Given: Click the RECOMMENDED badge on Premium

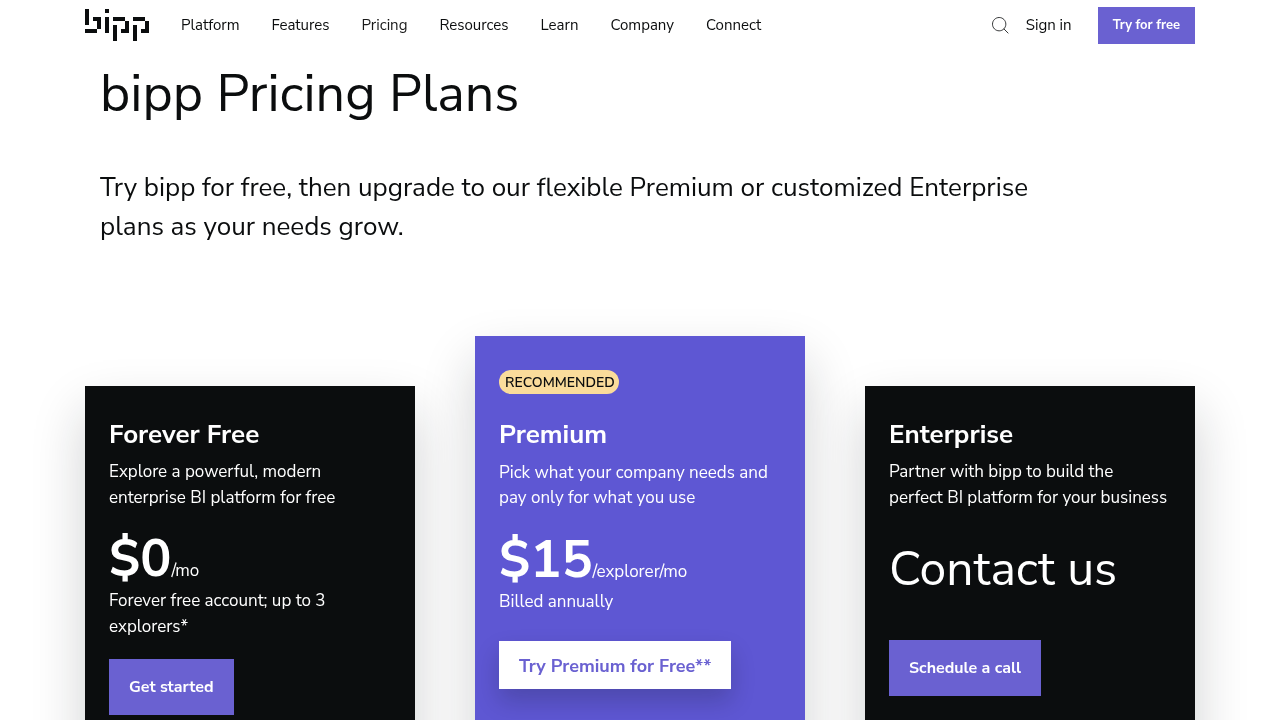Looking at the screenshot, I should click(559, 382).
